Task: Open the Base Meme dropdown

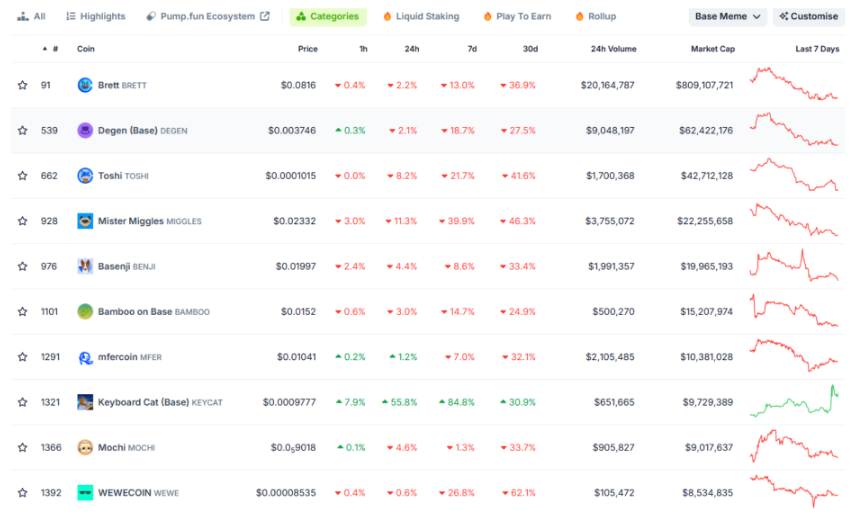Action: (727, 16)
